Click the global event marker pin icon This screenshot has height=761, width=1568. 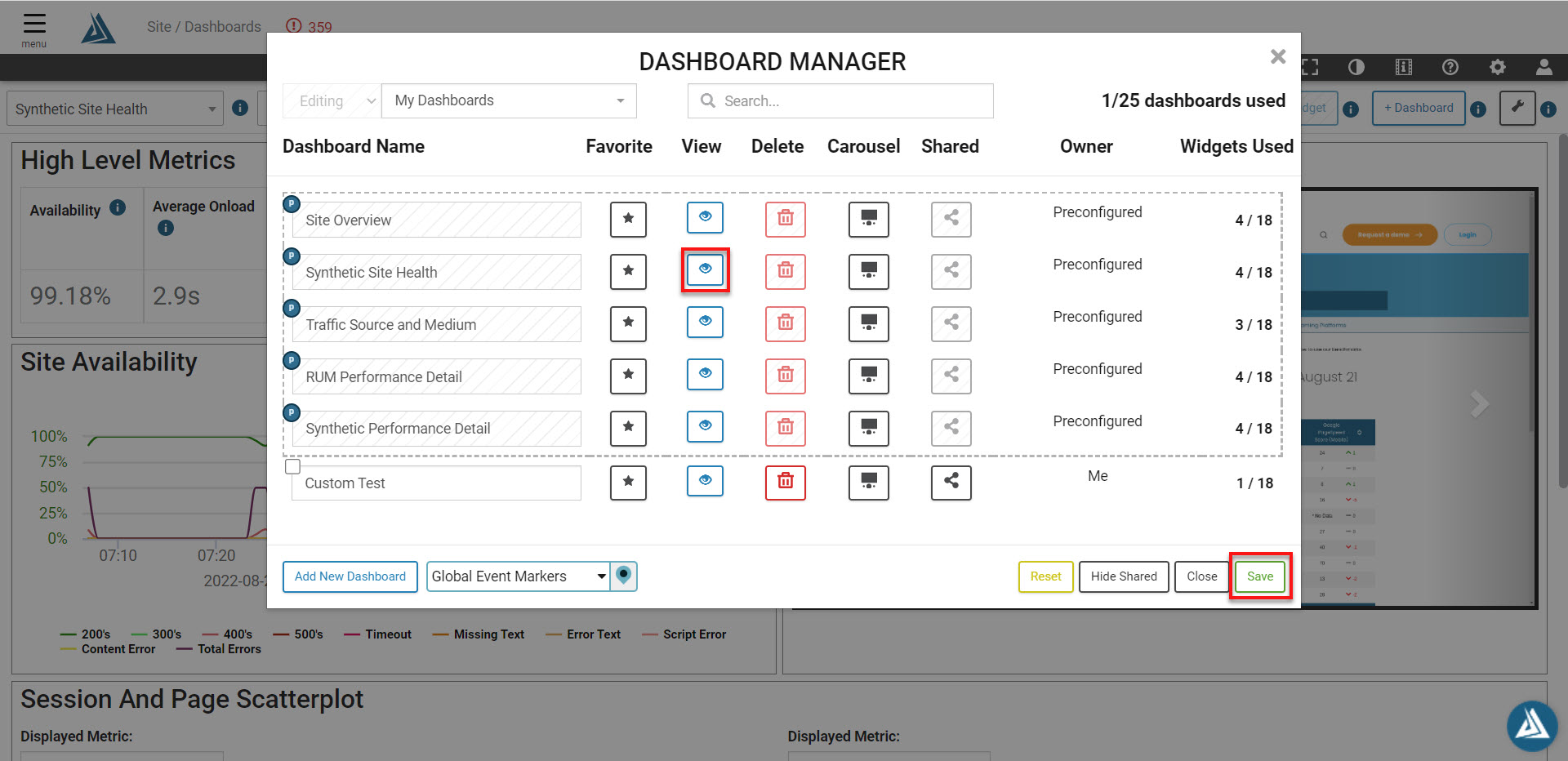(x=624, y=576)
